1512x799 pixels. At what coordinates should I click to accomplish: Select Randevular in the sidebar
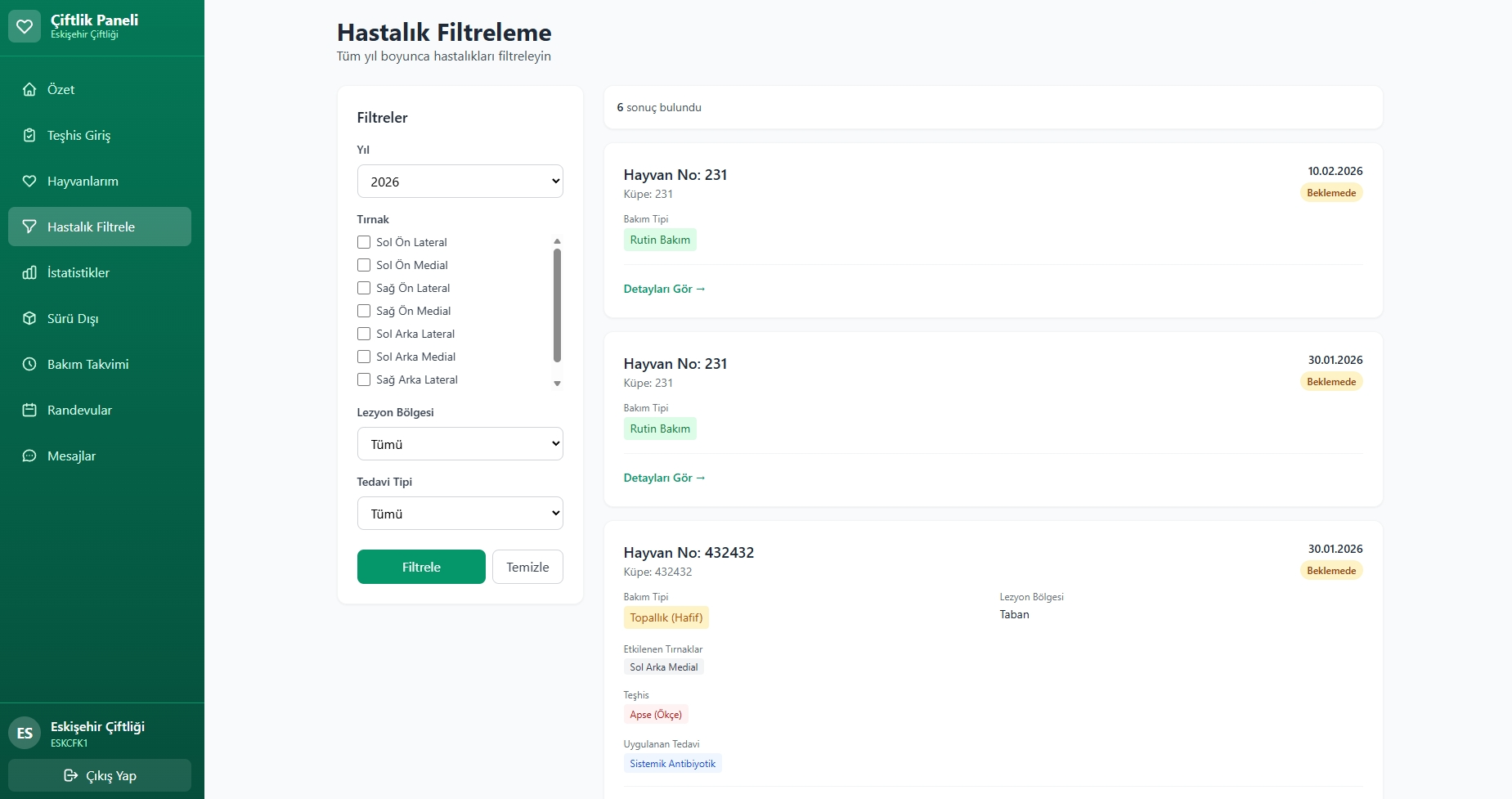tap(79, 410)
